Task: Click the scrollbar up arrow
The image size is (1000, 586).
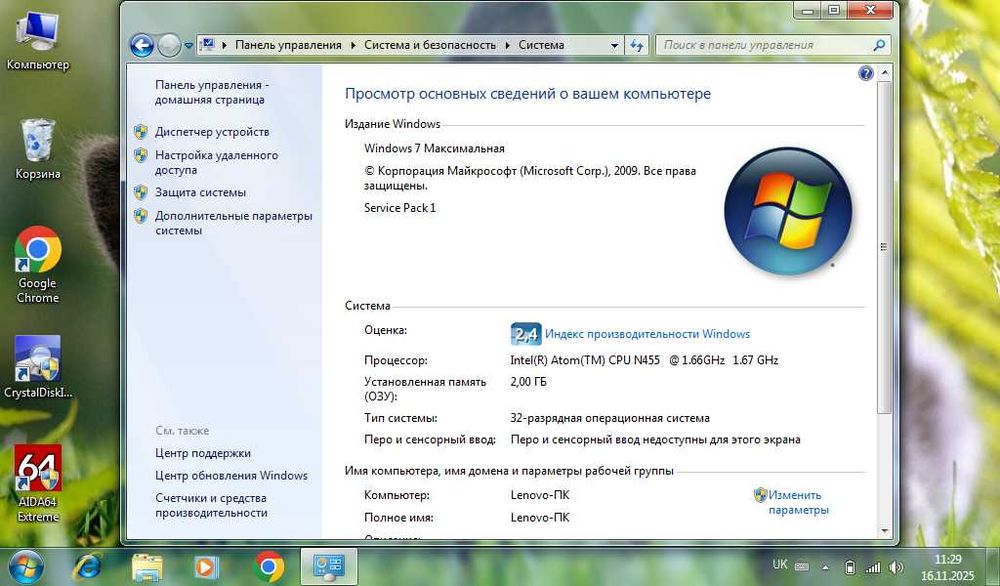Action: pos(884,73)
